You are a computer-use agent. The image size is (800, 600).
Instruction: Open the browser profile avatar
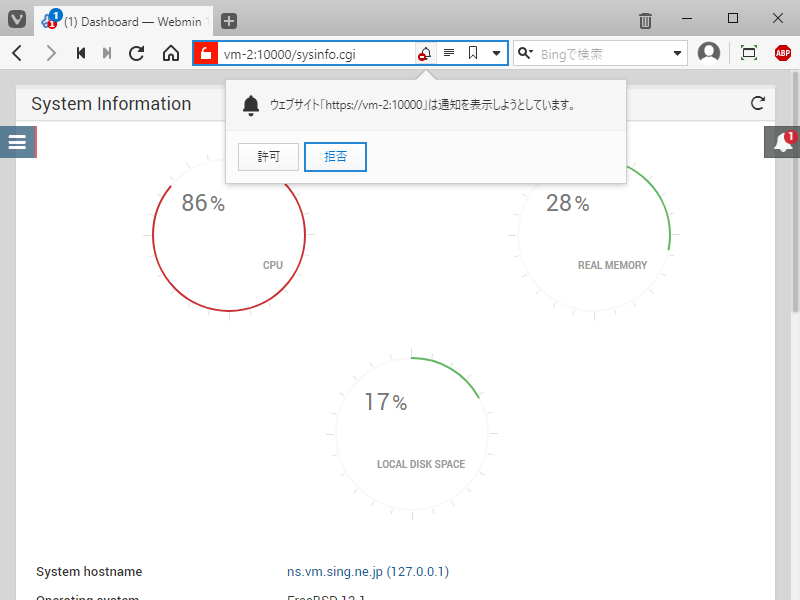coord(709,53)
